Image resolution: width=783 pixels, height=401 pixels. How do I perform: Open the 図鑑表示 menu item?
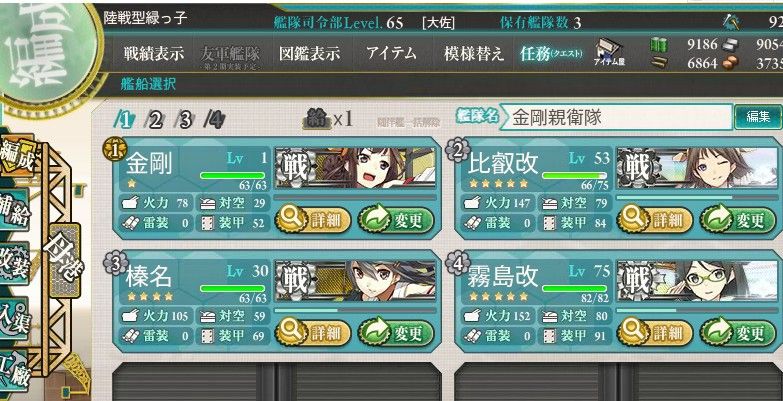[310, 53]
